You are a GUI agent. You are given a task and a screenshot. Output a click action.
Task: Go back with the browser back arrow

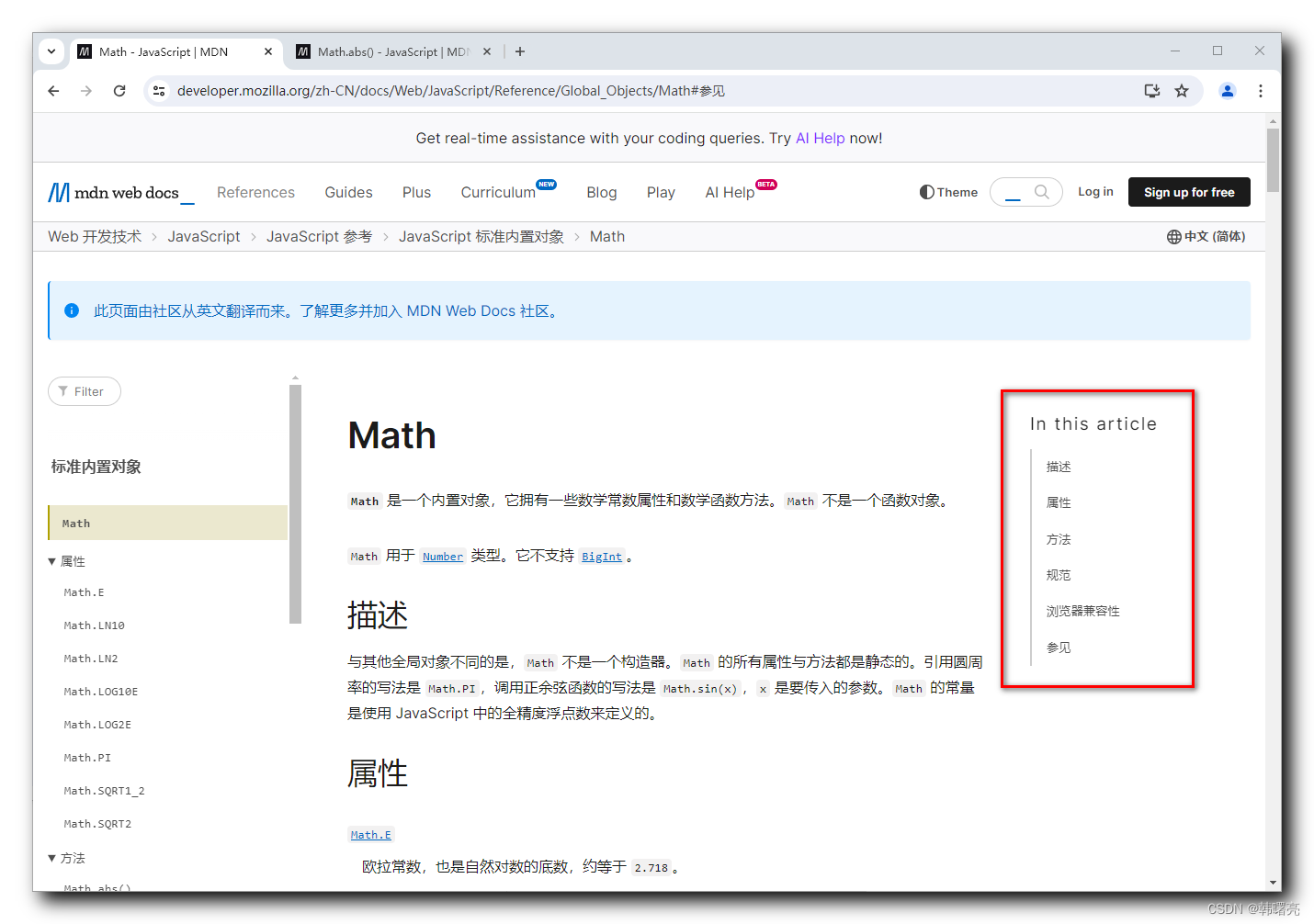click(53, 91)
